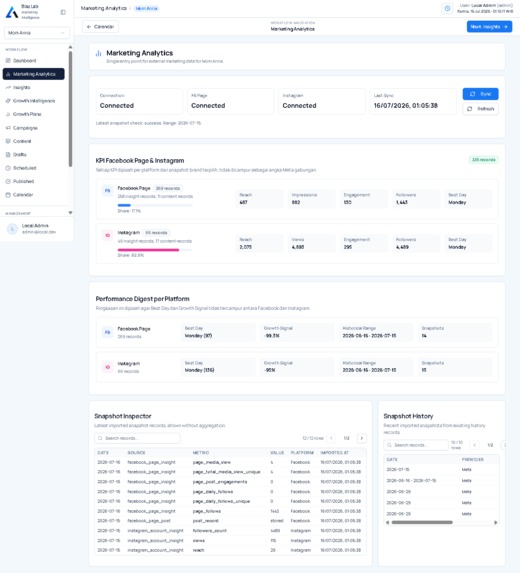Click the Instagram Connected status card

[x=322, y=101]
